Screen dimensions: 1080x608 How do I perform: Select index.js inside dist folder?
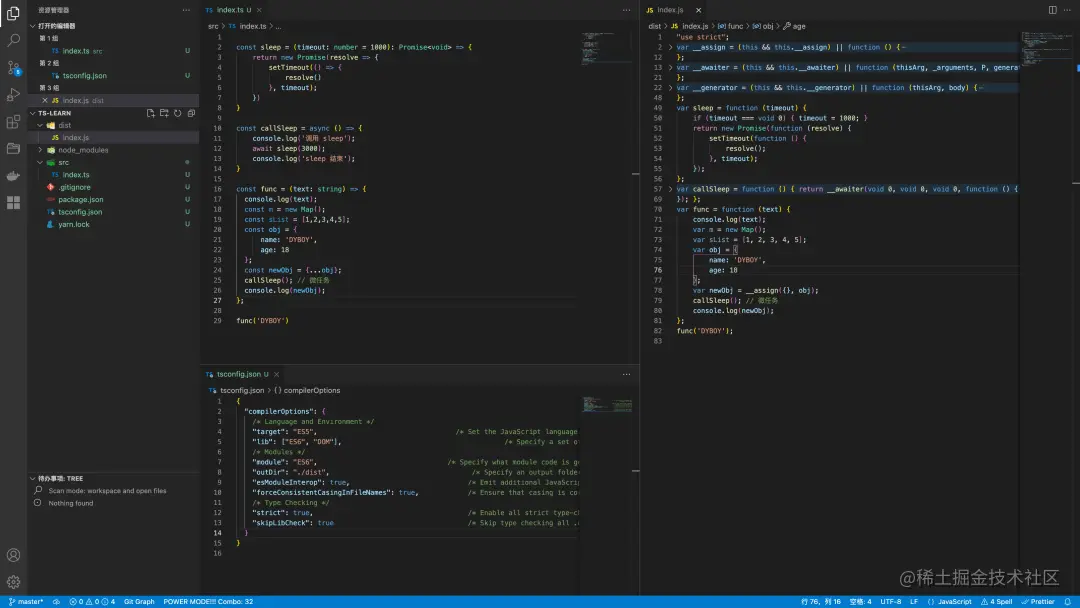[x=114, y=138]
